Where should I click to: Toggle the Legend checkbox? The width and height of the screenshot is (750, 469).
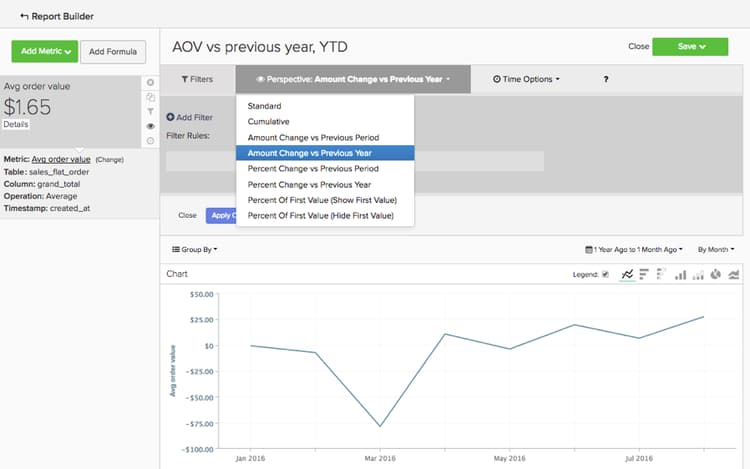point(605,274)
